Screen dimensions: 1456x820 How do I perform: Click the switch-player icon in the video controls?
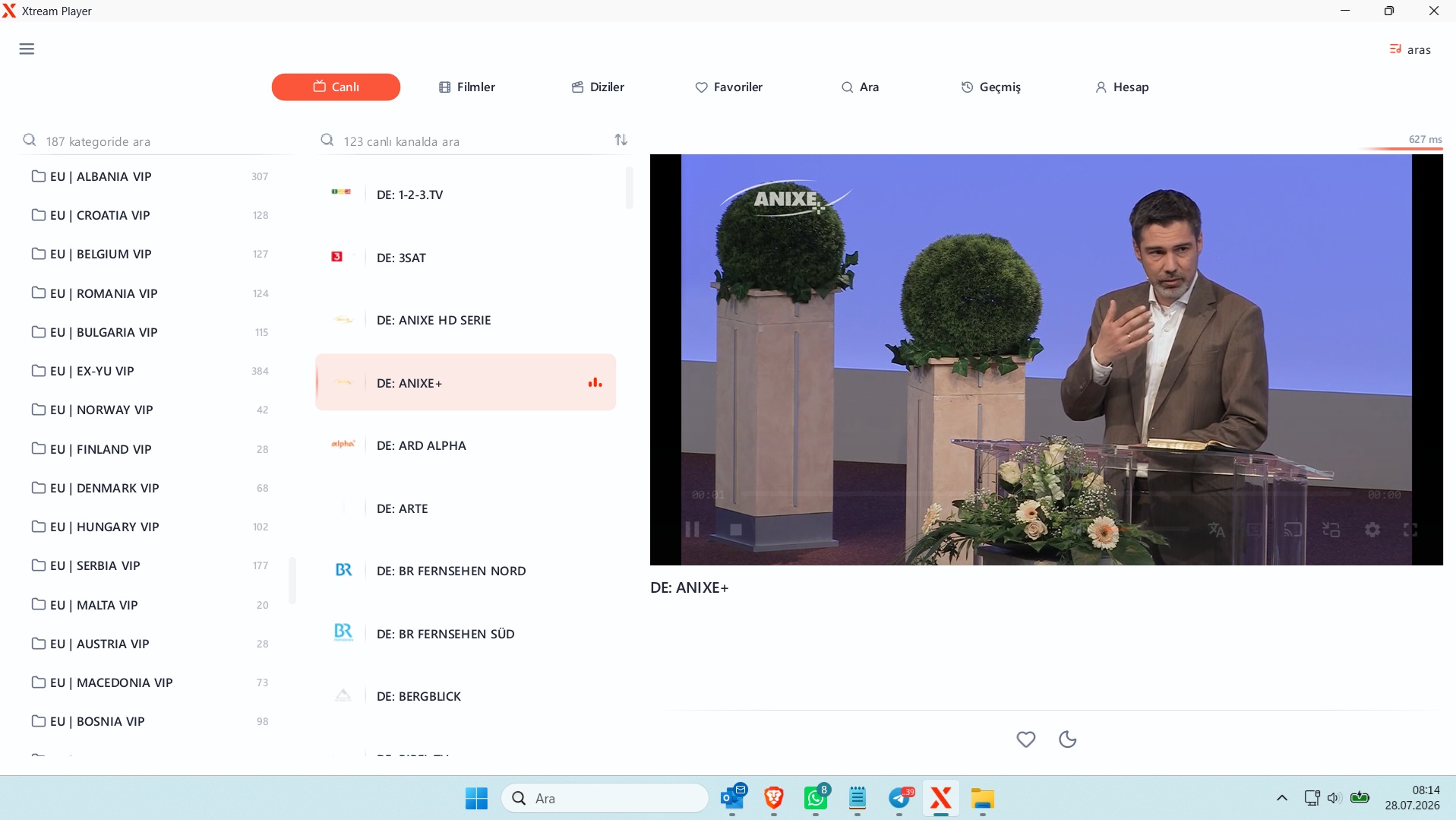click(1331, 530)
